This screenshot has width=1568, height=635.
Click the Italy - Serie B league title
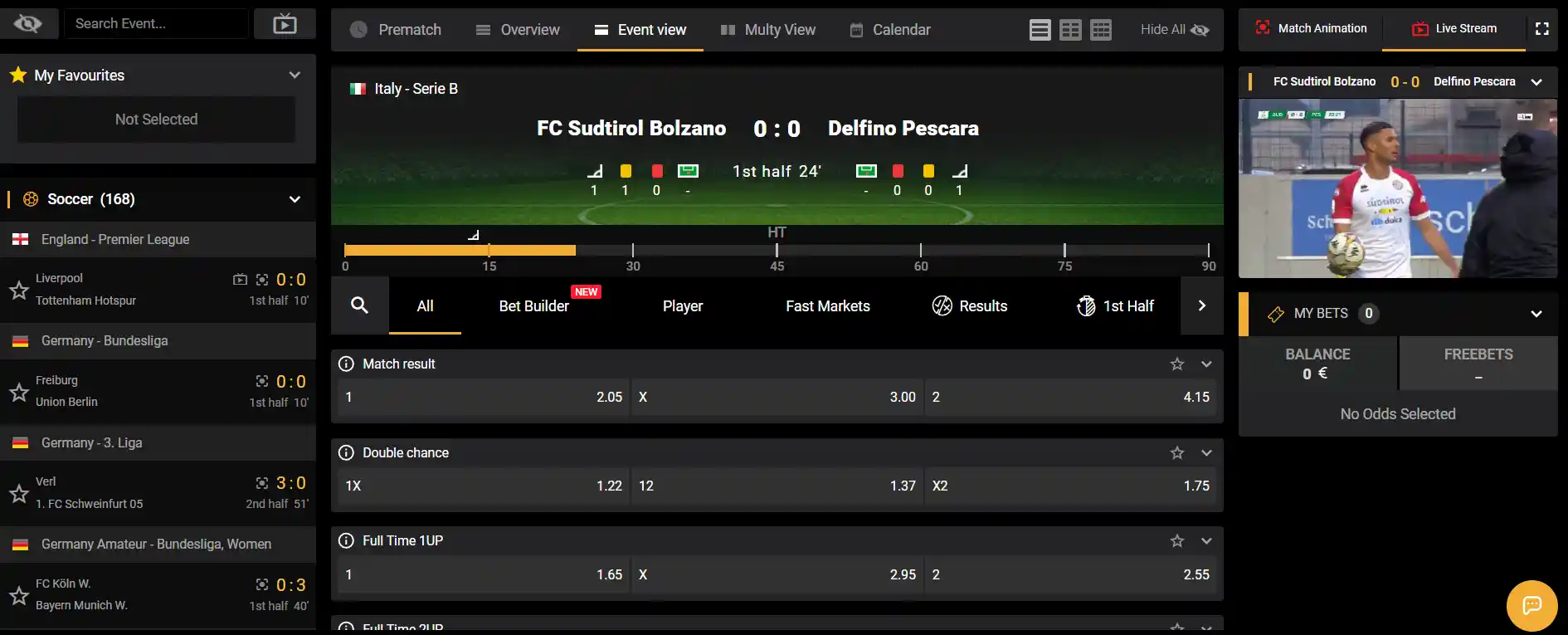(x=416, y=89)
